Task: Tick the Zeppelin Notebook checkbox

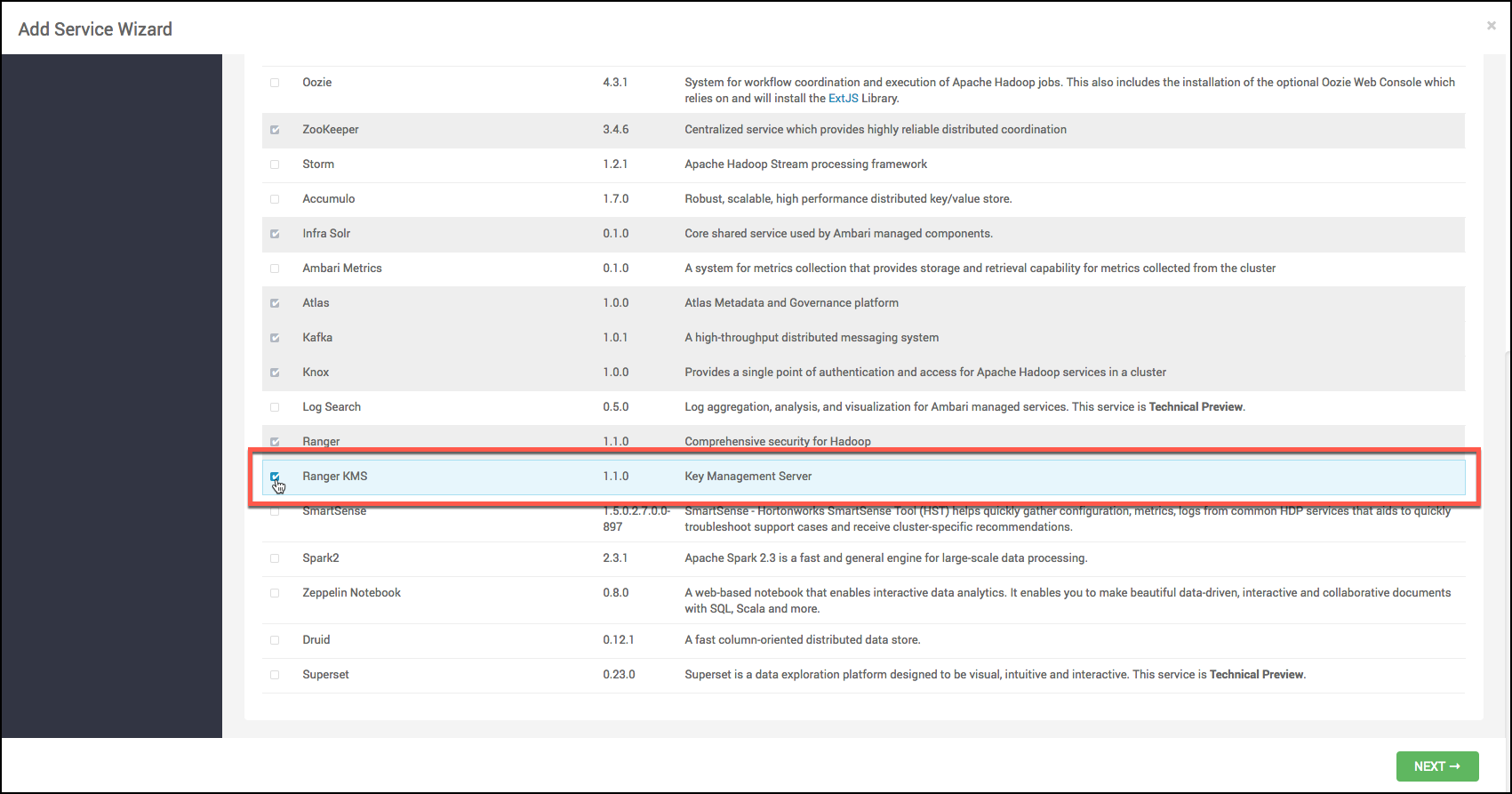Action: click(275, 593)
